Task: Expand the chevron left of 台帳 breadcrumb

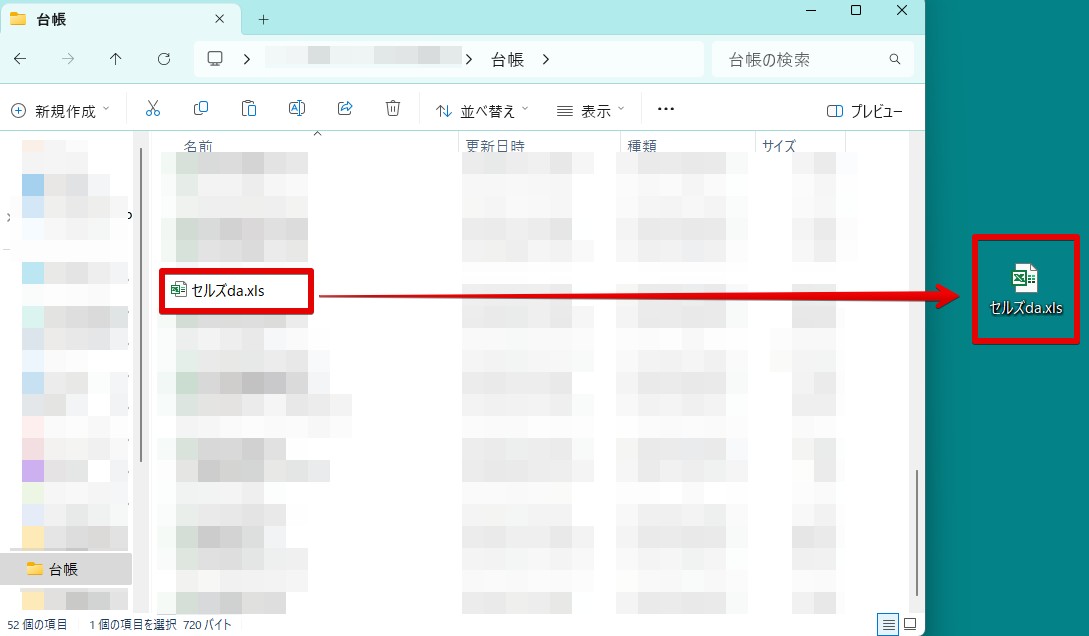Action: pyautogui.click(x=469, y=60)
